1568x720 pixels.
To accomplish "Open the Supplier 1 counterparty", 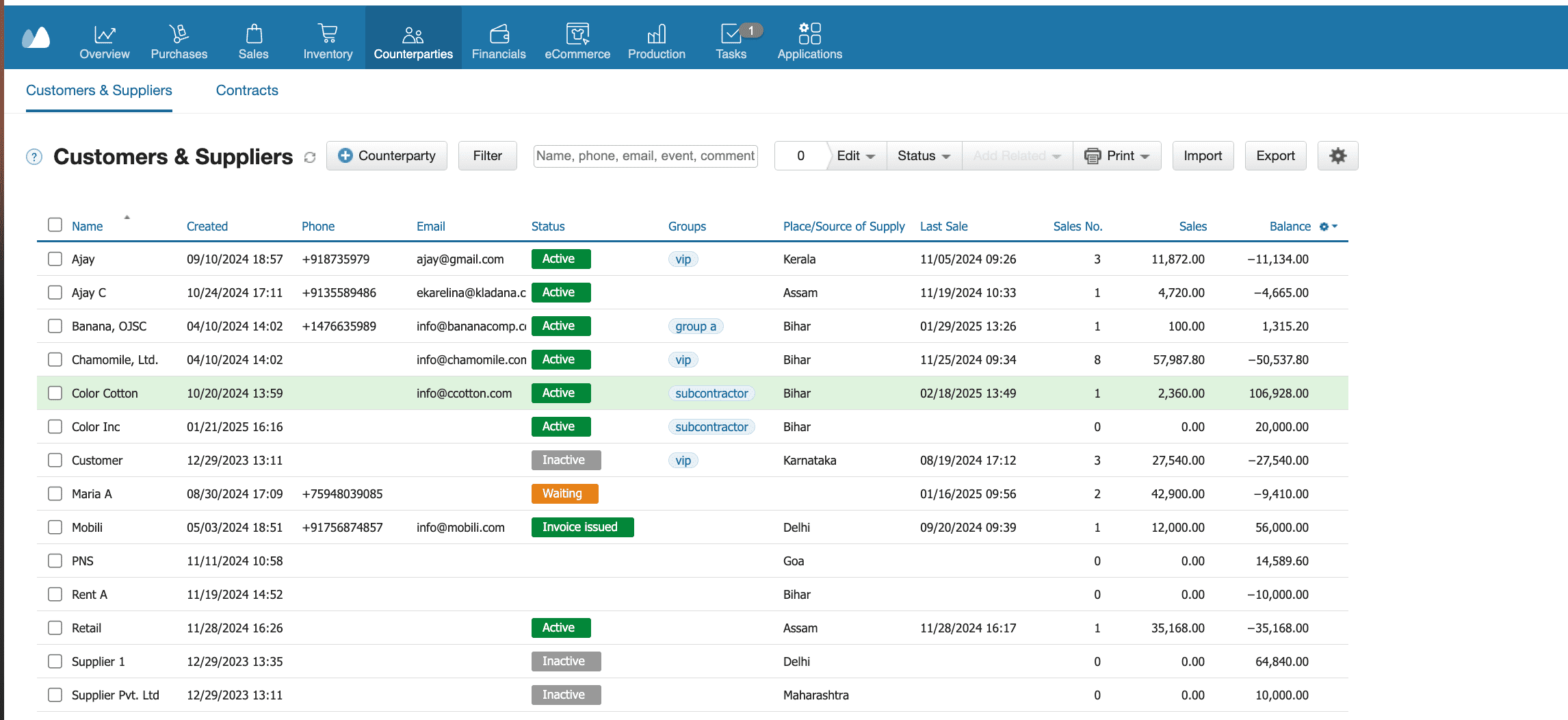I will pos(692,661).
